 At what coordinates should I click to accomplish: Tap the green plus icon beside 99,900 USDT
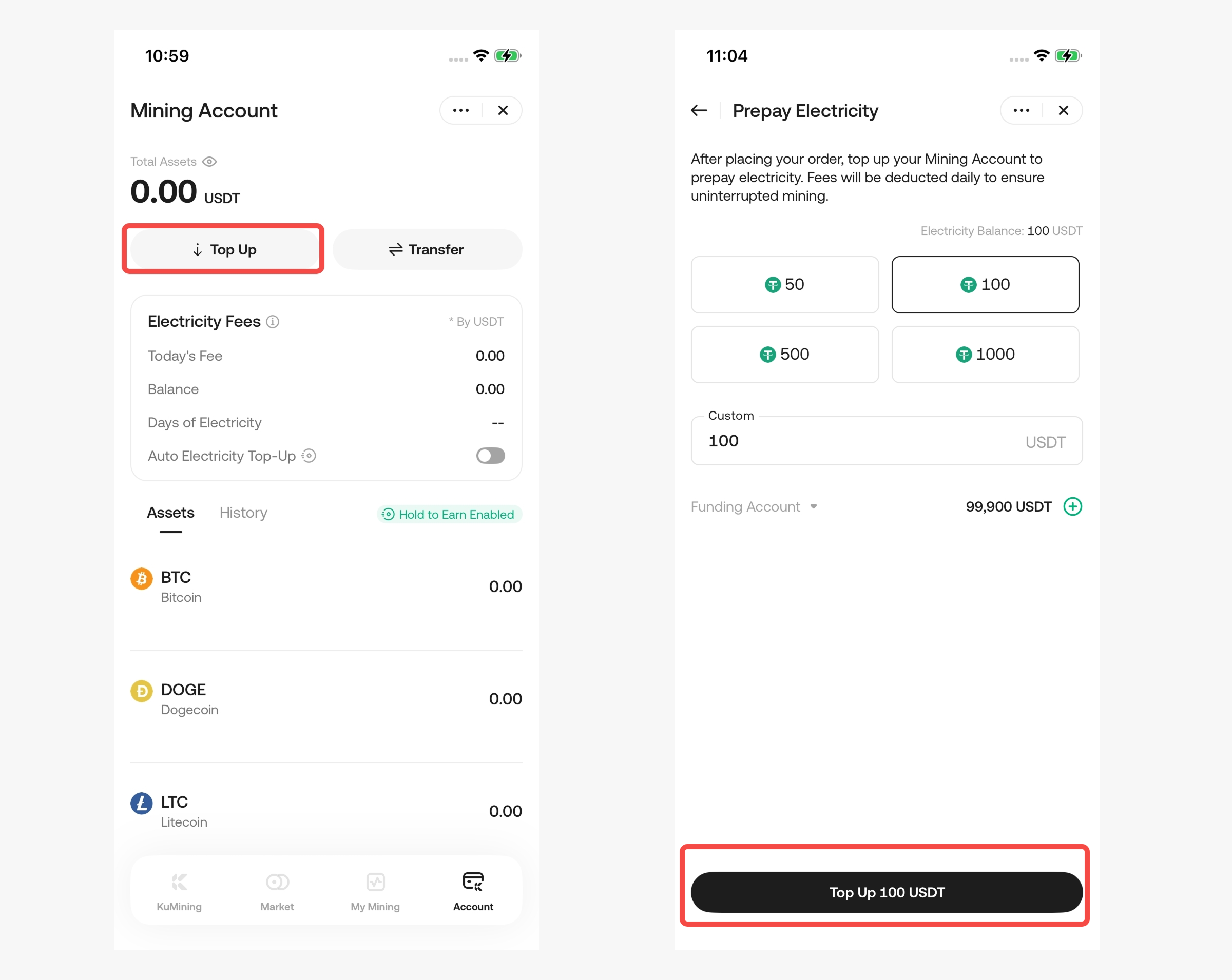(1072, 506)
